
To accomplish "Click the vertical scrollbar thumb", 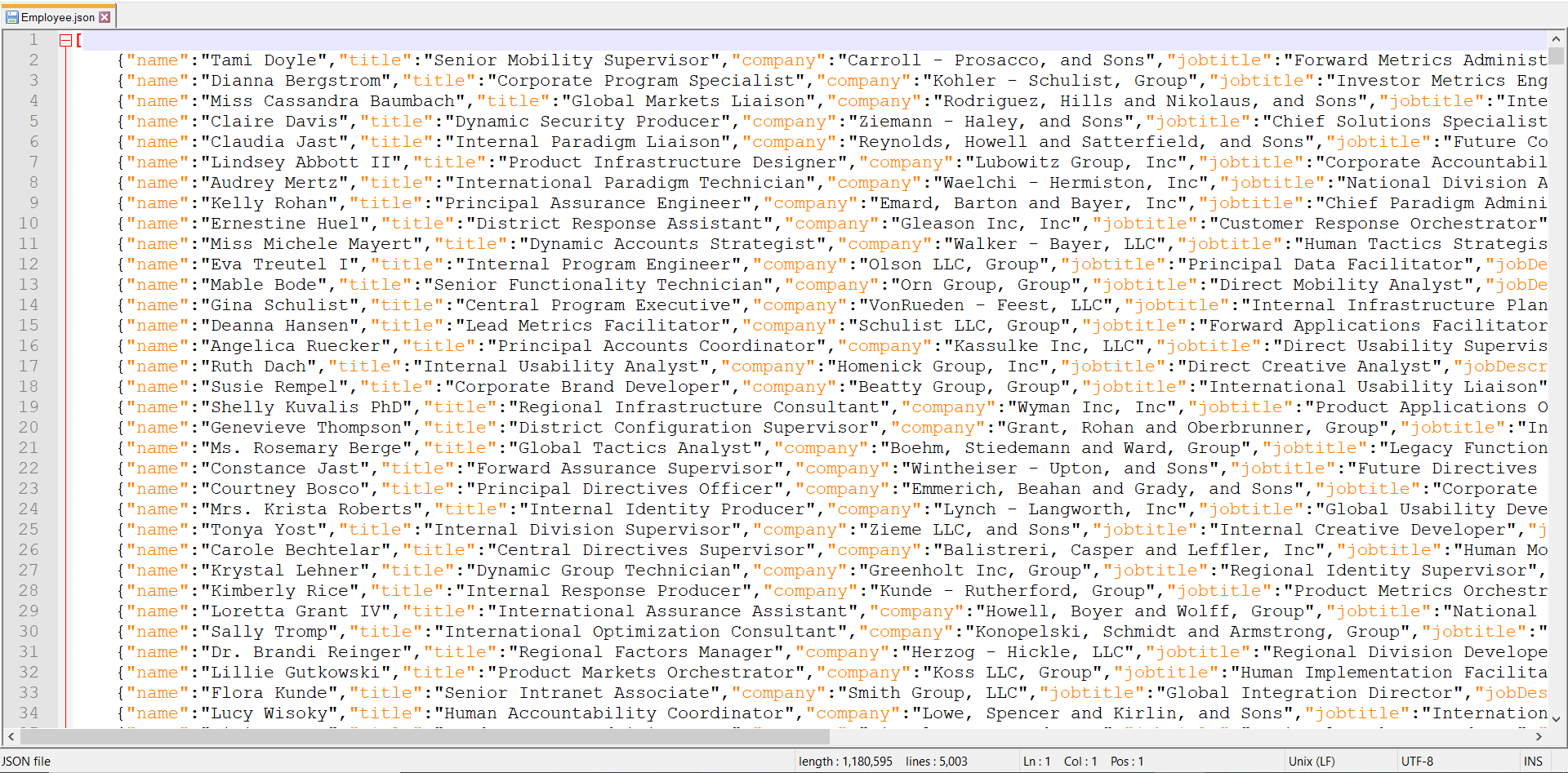I will [1556, 56].
